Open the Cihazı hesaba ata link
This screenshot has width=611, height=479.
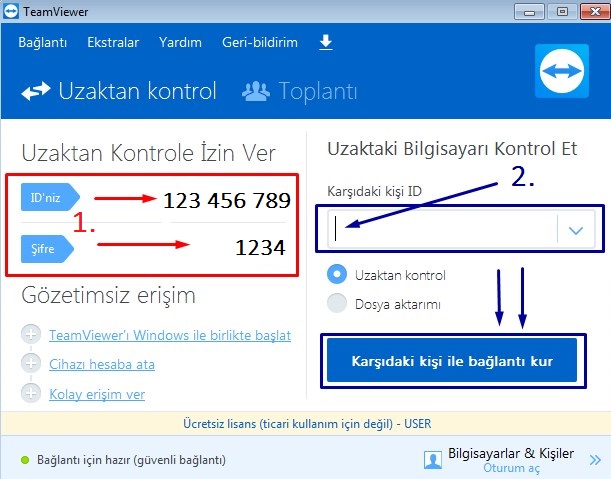(x=102, y=364)
